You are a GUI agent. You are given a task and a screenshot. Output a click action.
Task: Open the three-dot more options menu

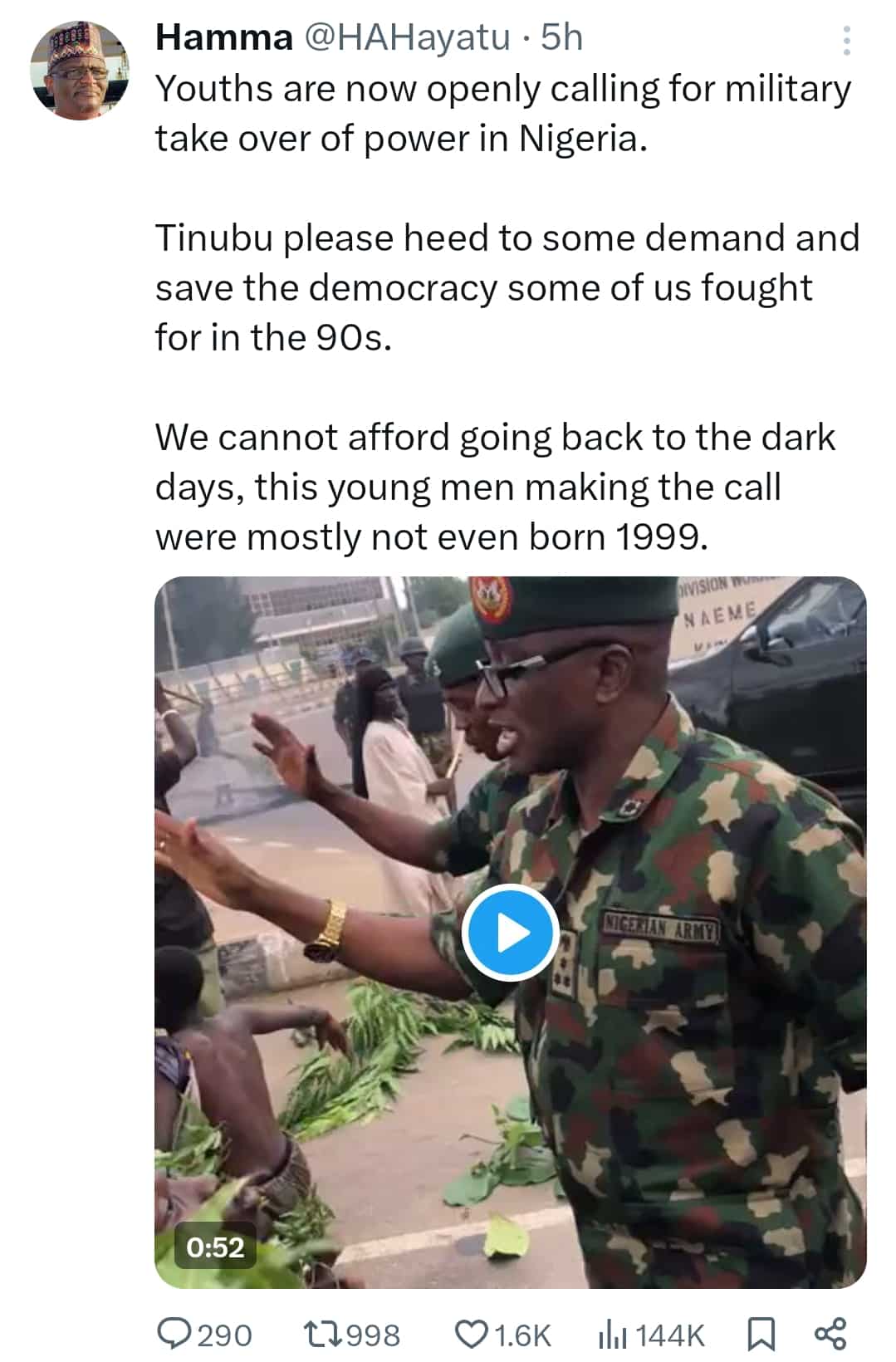846,40
